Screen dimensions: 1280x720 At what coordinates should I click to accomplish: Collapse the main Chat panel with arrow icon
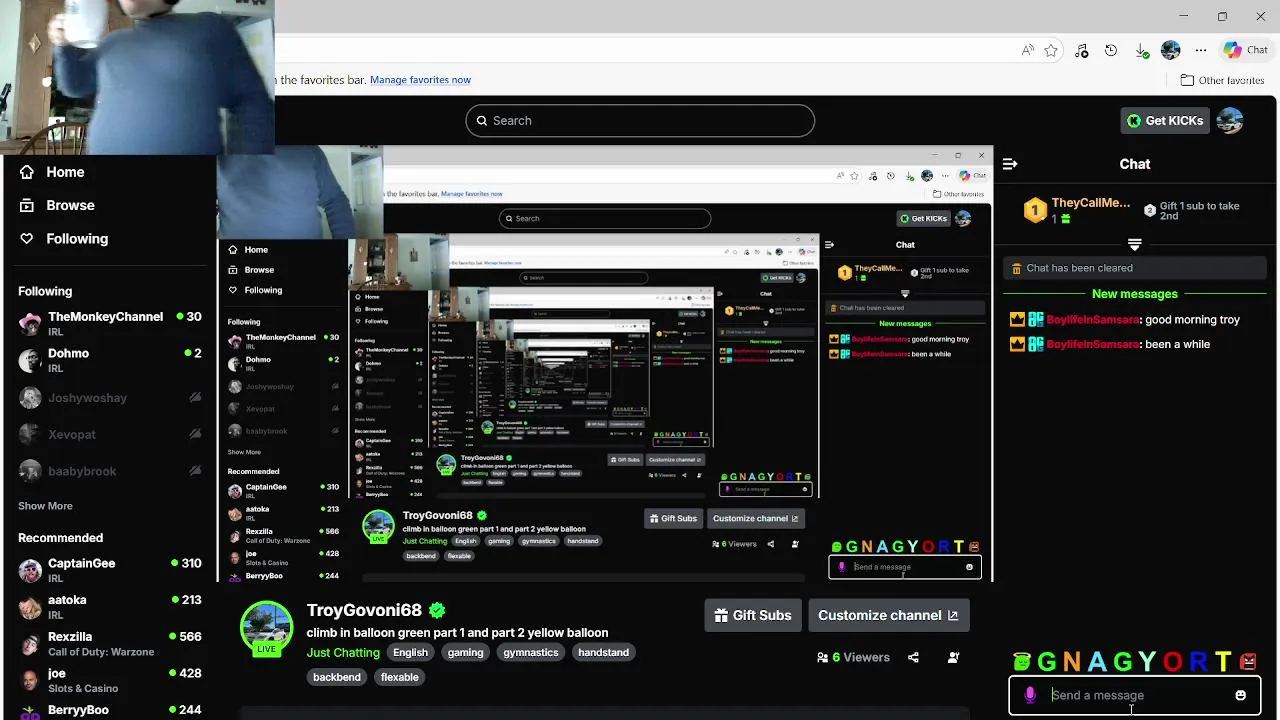[x=1010, y=164]
